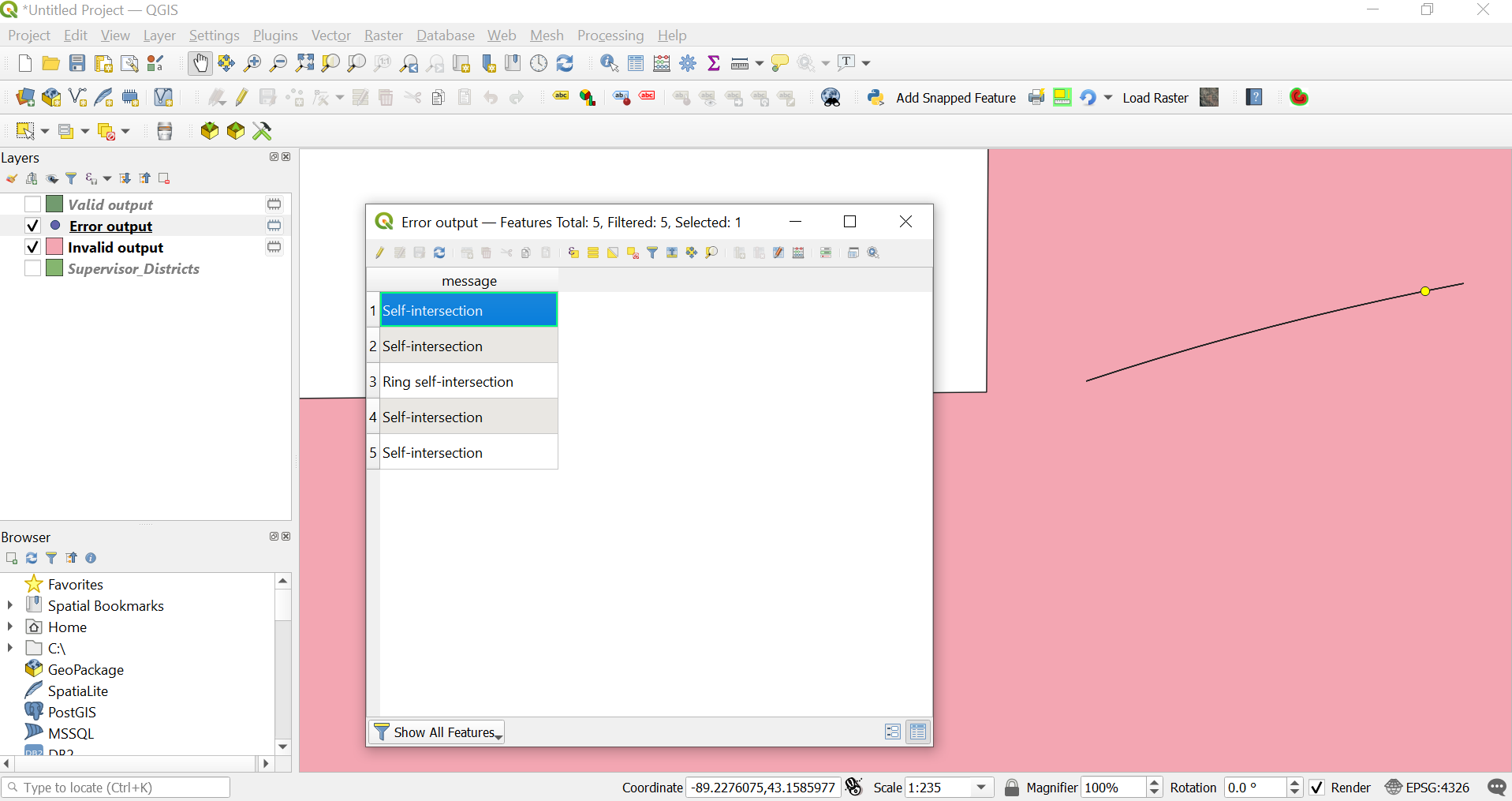Select the Identify Features tool
The image size is (1512, 801).
point(609,63)
